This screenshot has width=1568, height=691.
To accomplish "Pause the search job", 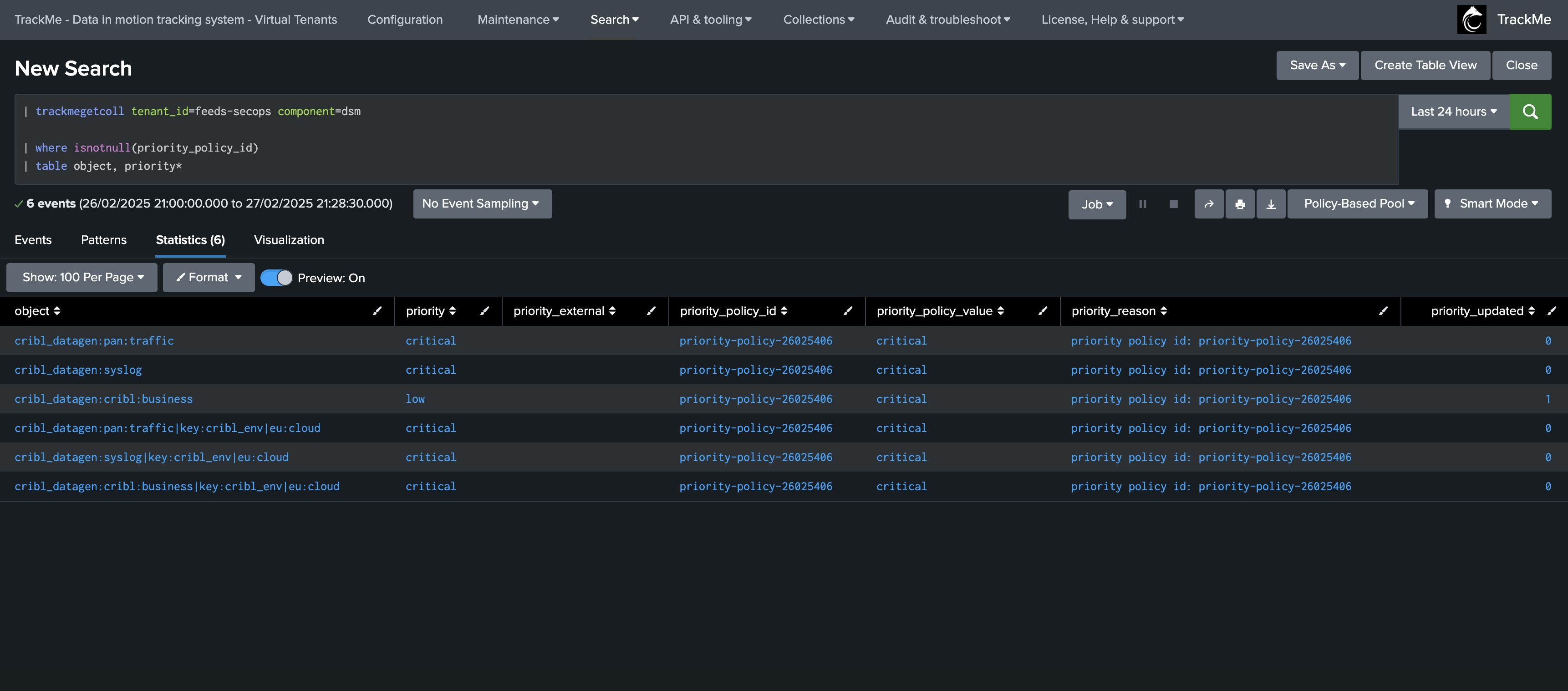I will click(1142, 204).
